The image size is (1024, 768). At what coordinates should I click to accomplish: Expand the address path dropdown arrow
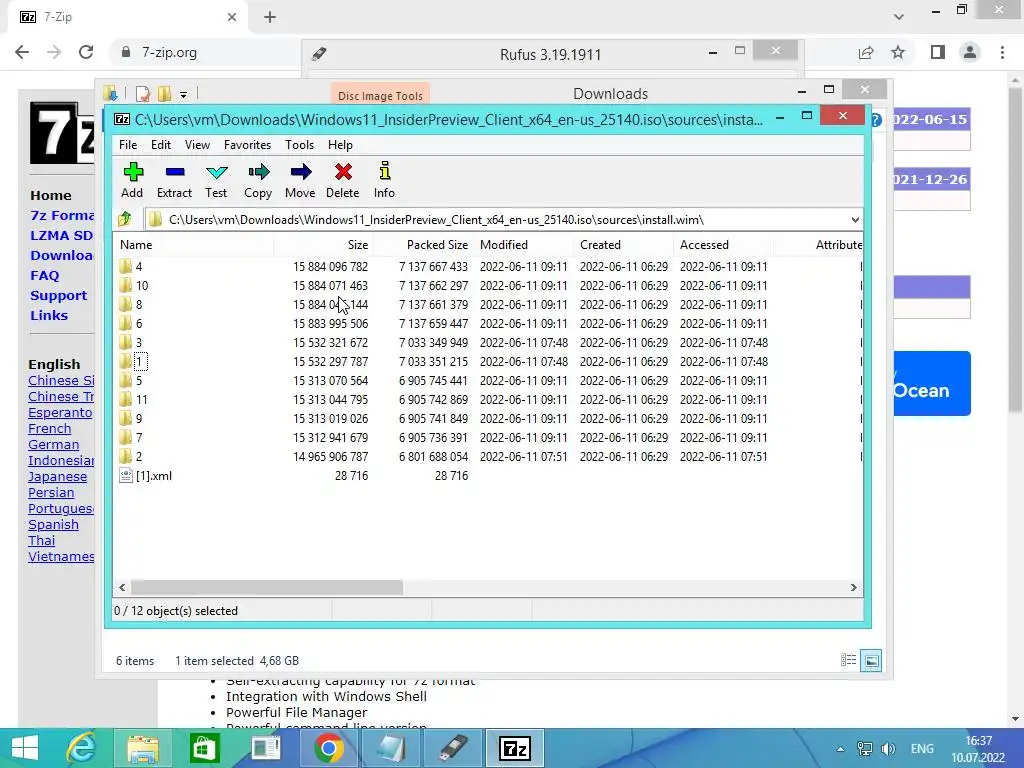click(855, 219)
